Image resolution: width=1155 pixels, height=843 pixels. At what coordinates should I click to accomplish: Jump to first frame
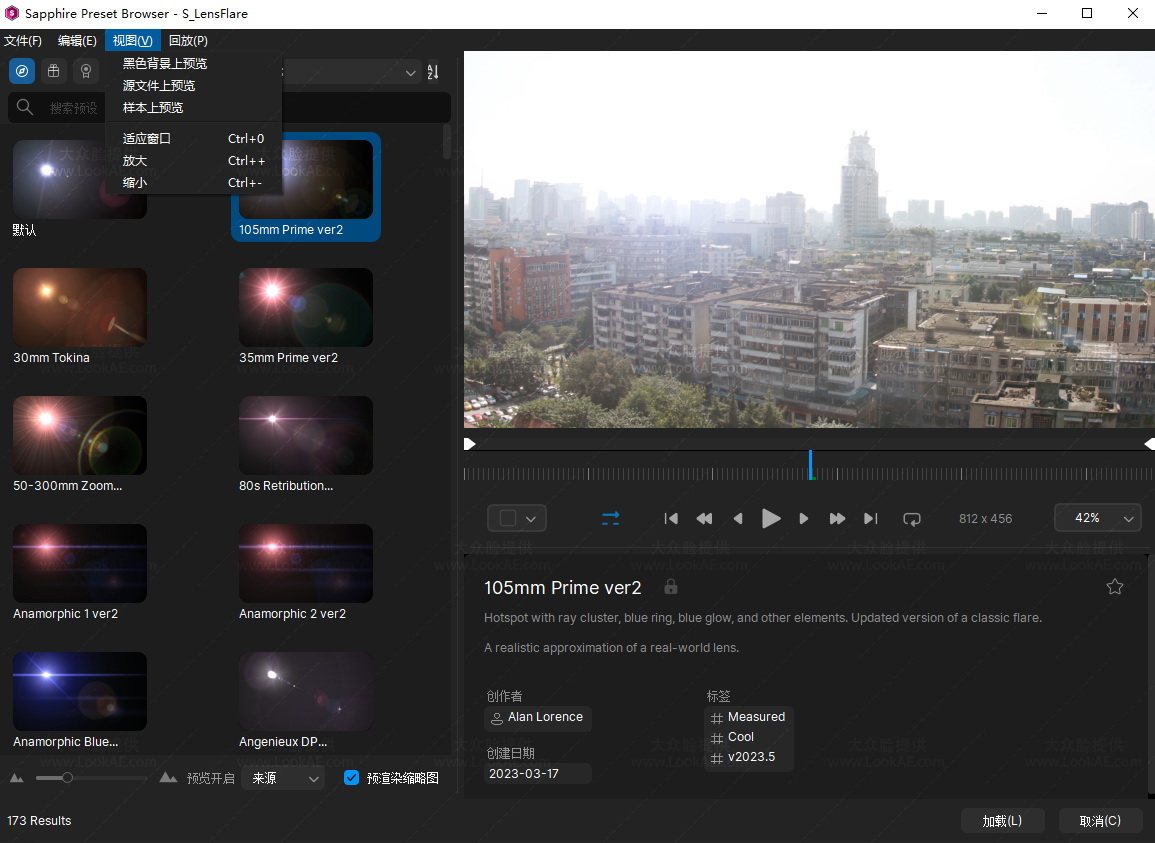pos(670,518)
